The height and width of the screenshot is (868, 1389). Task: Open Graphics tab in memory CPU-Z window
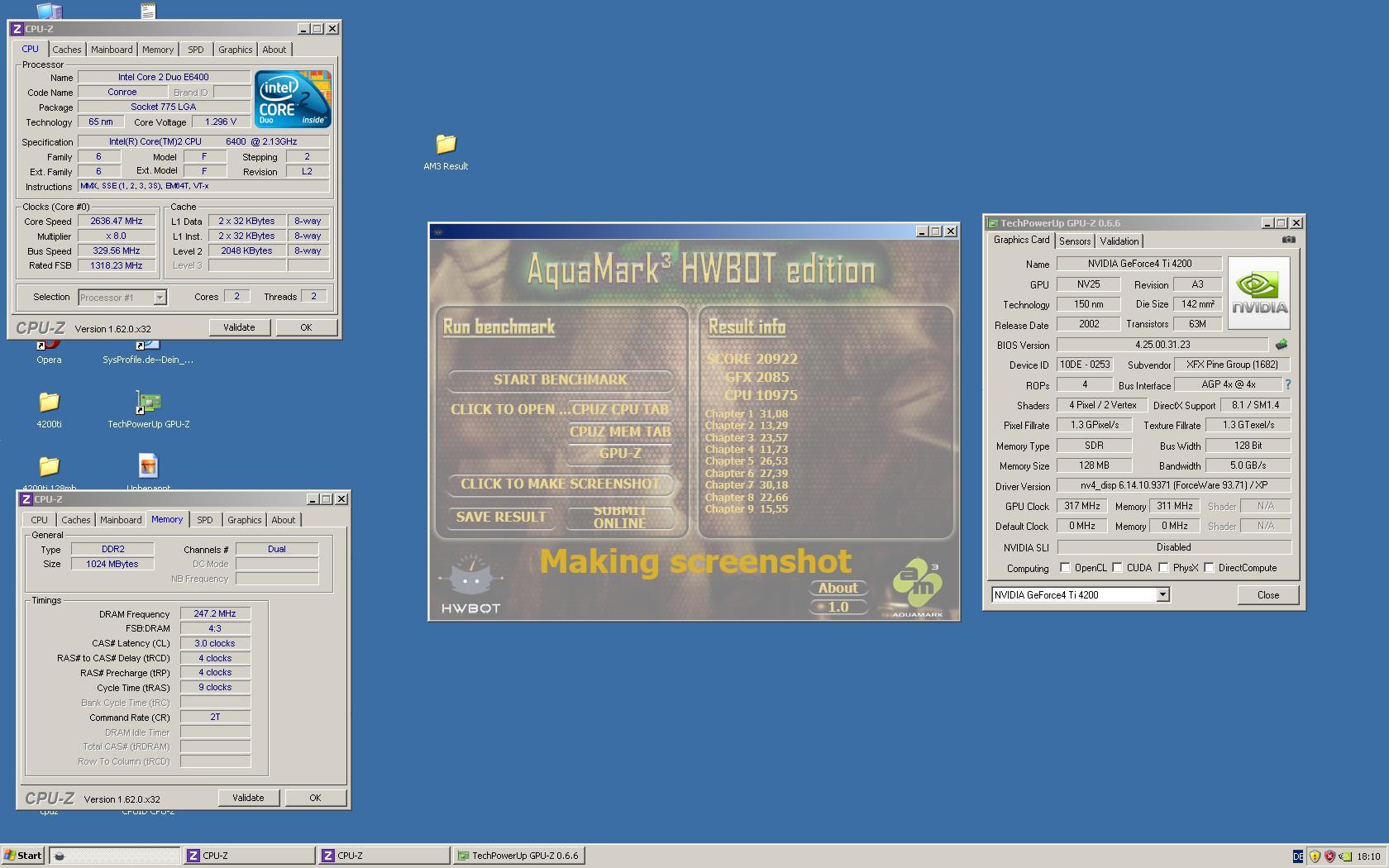point(245,520)
